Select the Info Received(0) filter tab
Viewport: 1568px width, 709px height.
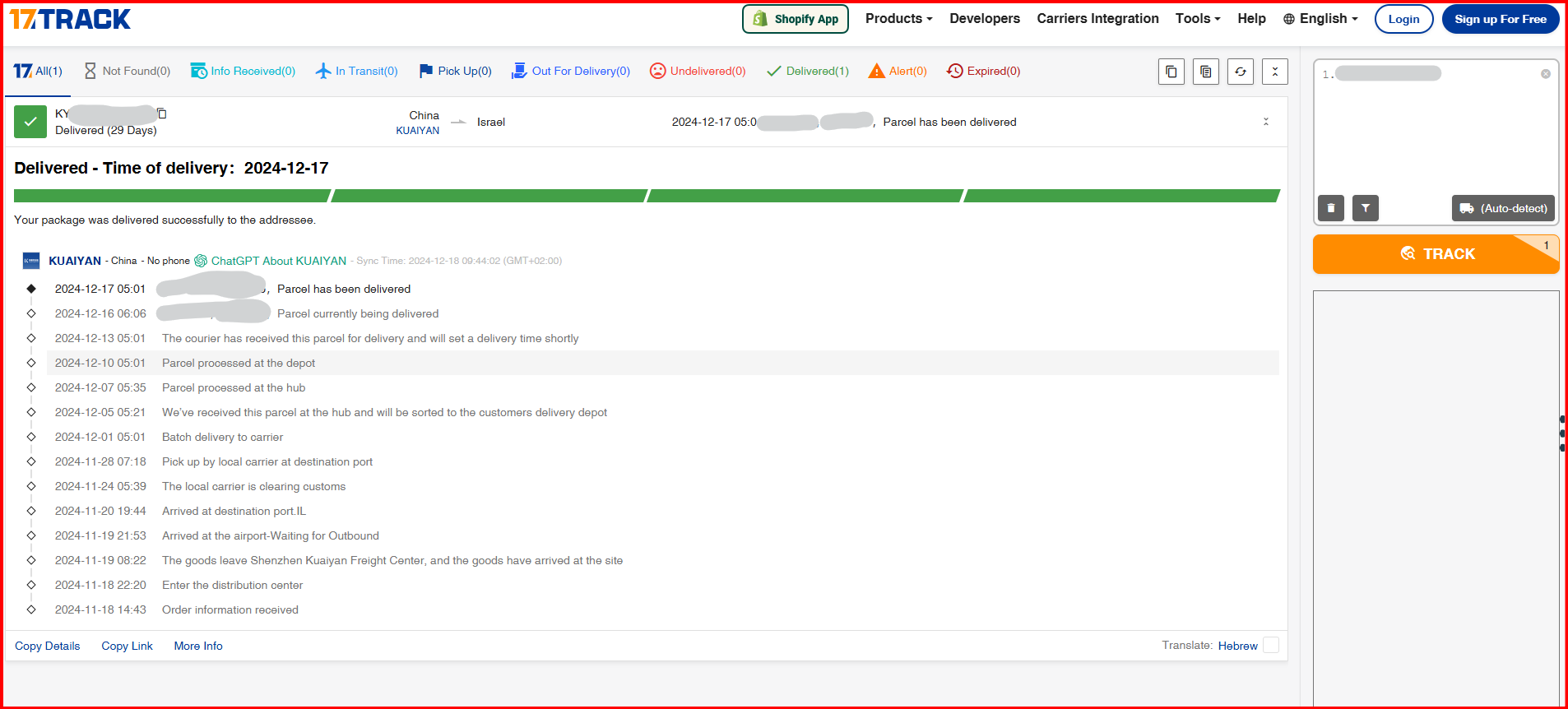click(243, 72)
